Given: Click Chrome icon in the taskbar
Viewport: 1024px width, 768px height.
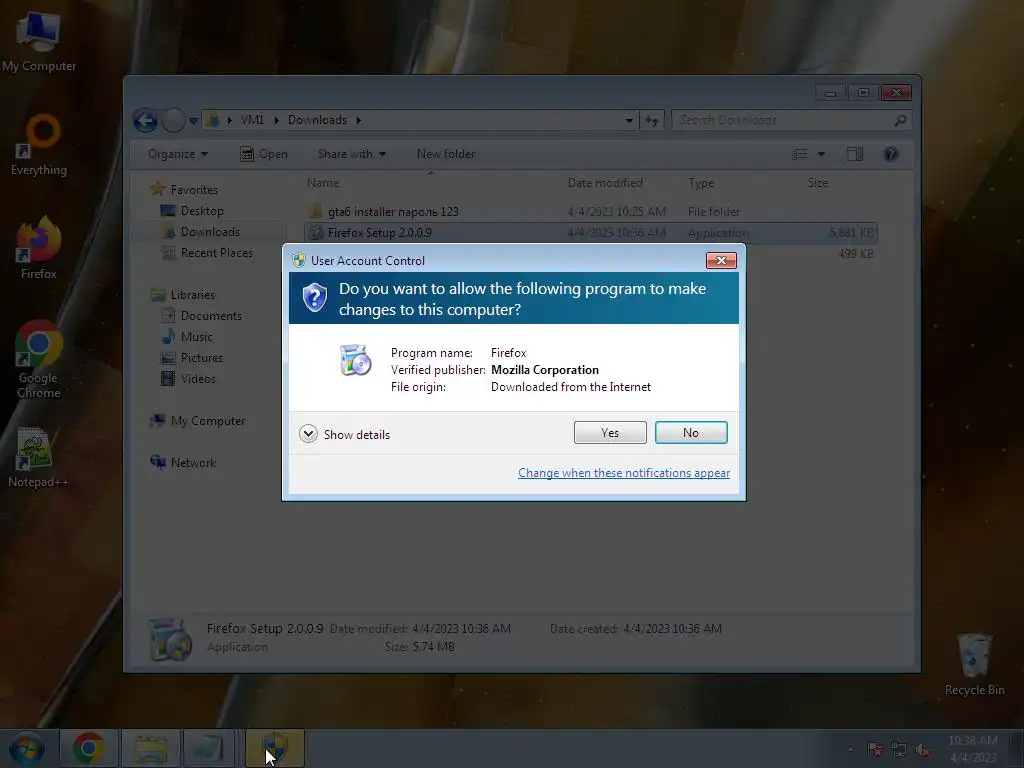Looking at the screenshot, I should pos(89,748).
